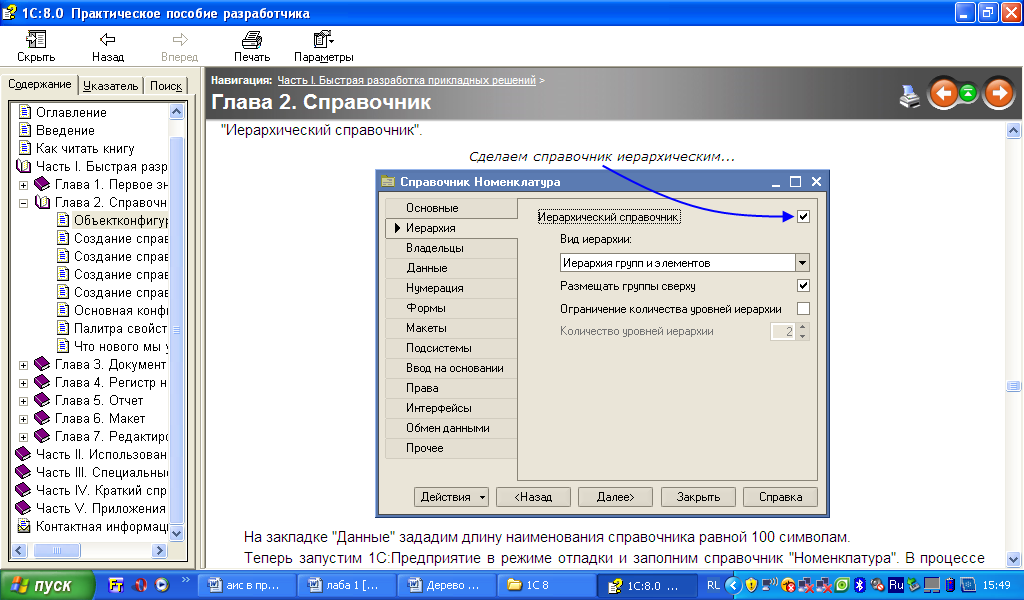Screen dimensions: 1024x600
Task: Open the Пуск start button
Action: point(47,585)
